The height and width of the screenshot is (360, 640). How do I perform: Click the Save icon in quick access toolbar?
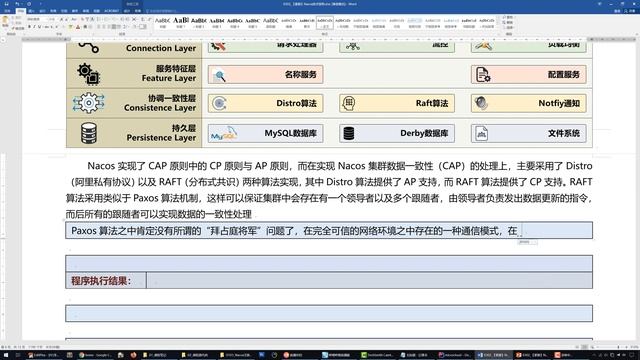point(6,4)
